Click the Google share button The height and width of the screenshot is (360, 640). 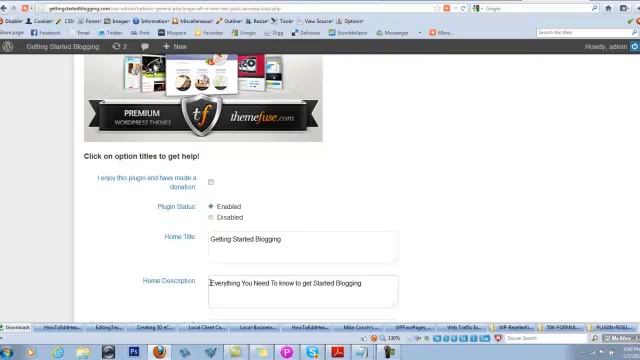(244, 33)
